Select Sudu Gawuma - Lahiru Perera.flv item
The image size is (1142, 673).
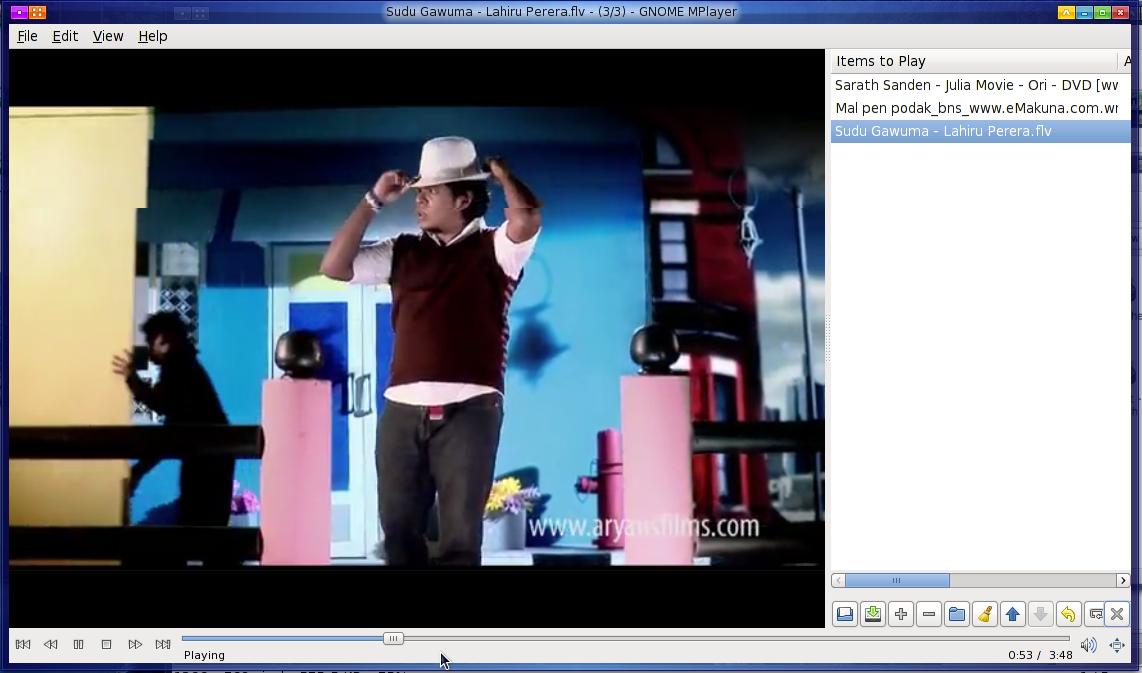coord(980,131)
